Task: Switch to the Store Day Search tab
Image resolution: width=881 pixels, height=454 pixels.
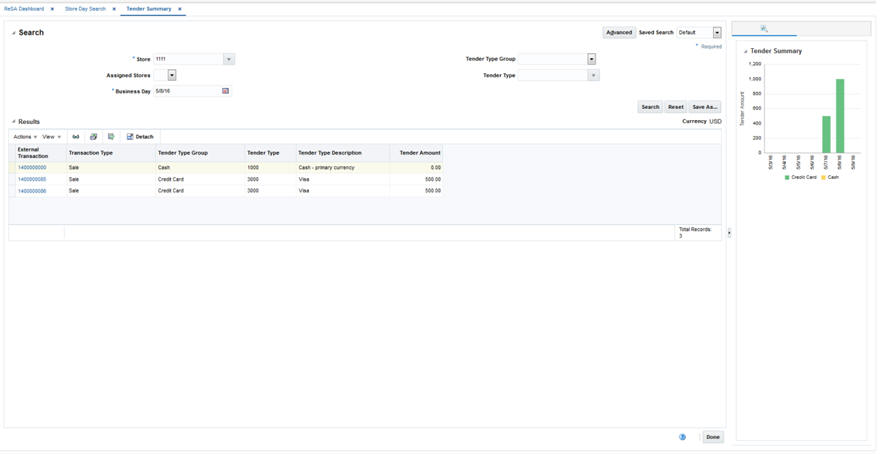Action: 85,9
